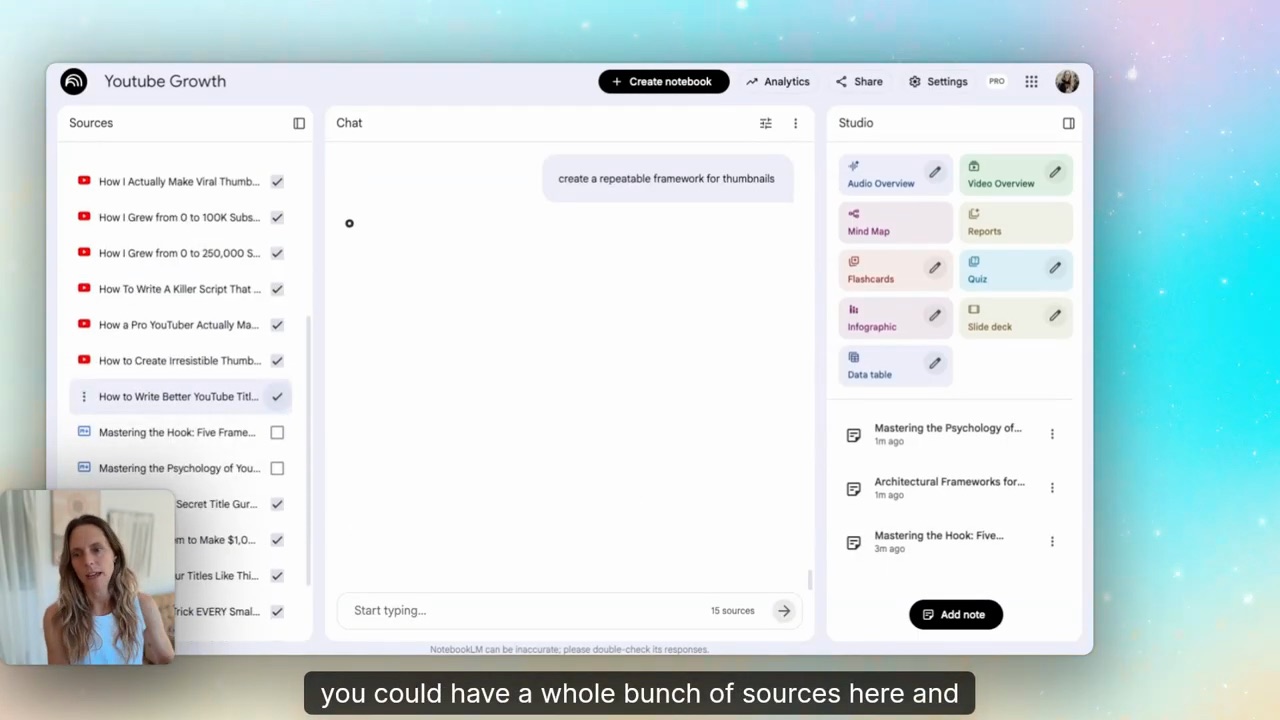Edit Audio Overview customization pencil
1280x720 pixels.
pos(935,173)
